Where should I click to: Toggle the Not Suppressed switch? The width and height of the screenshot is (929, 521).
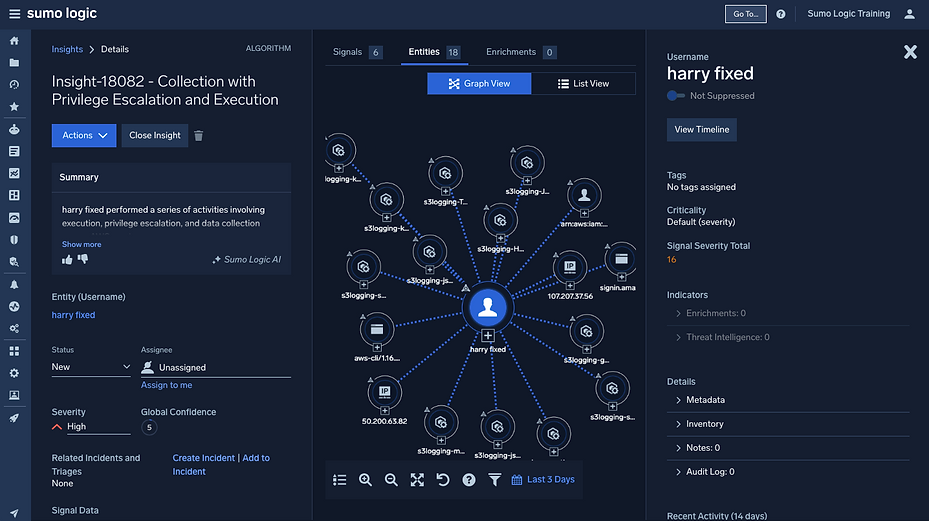tap(675, 95)
